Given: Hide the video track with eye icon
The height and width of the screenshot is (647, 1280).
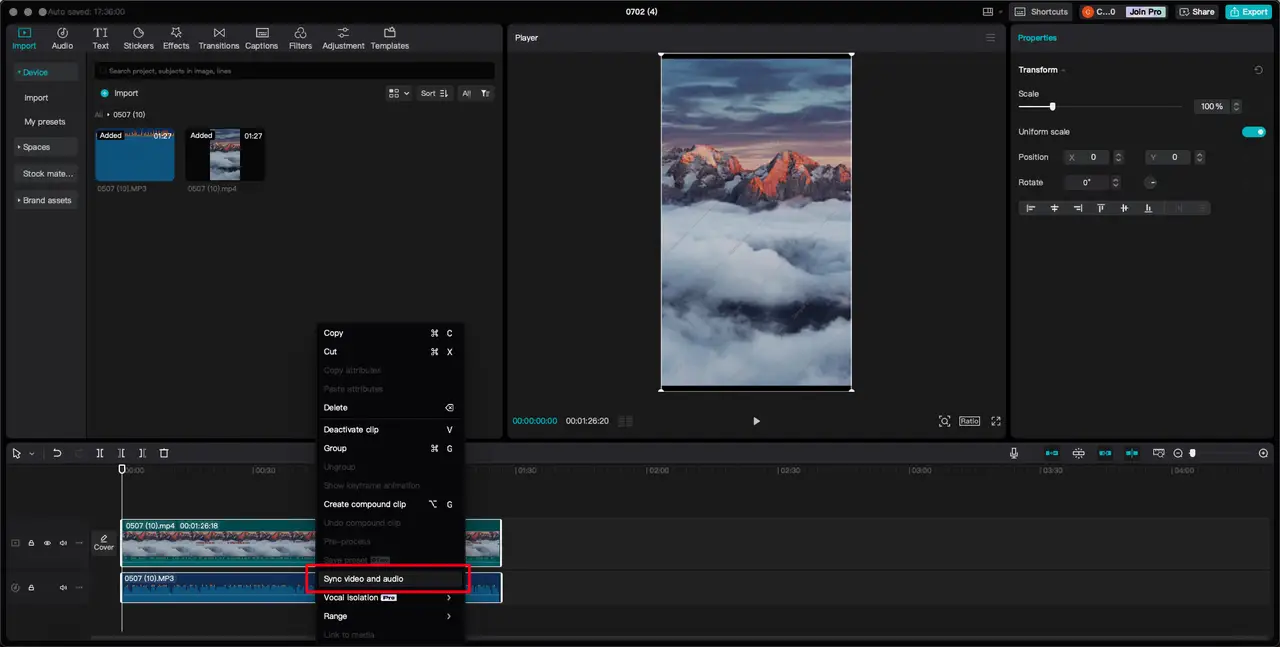Looking at the screenshot, I should point(47,543).
